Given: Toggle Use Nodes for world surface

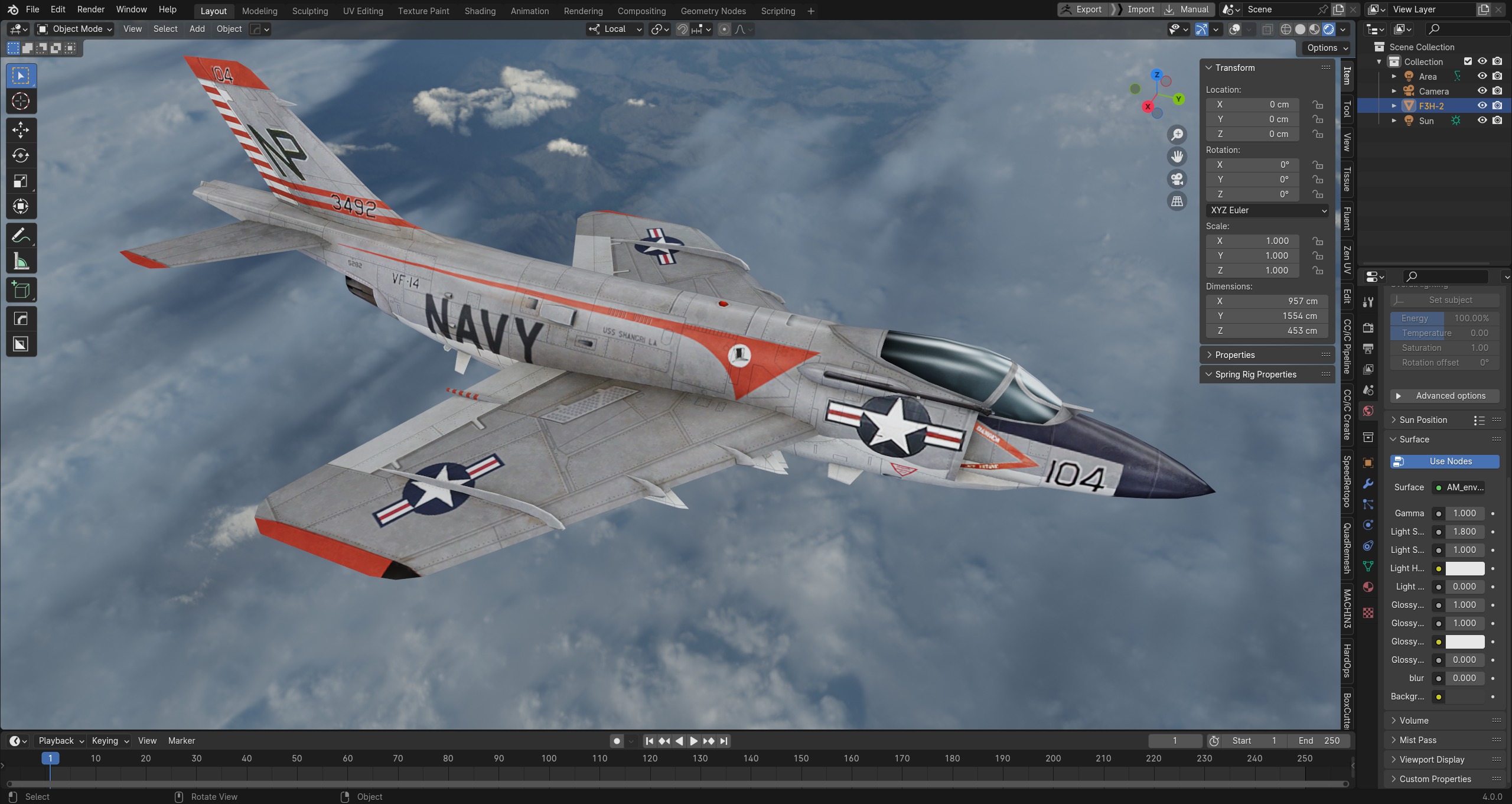Looking at the screenshot, I should tap(1444, 461).
